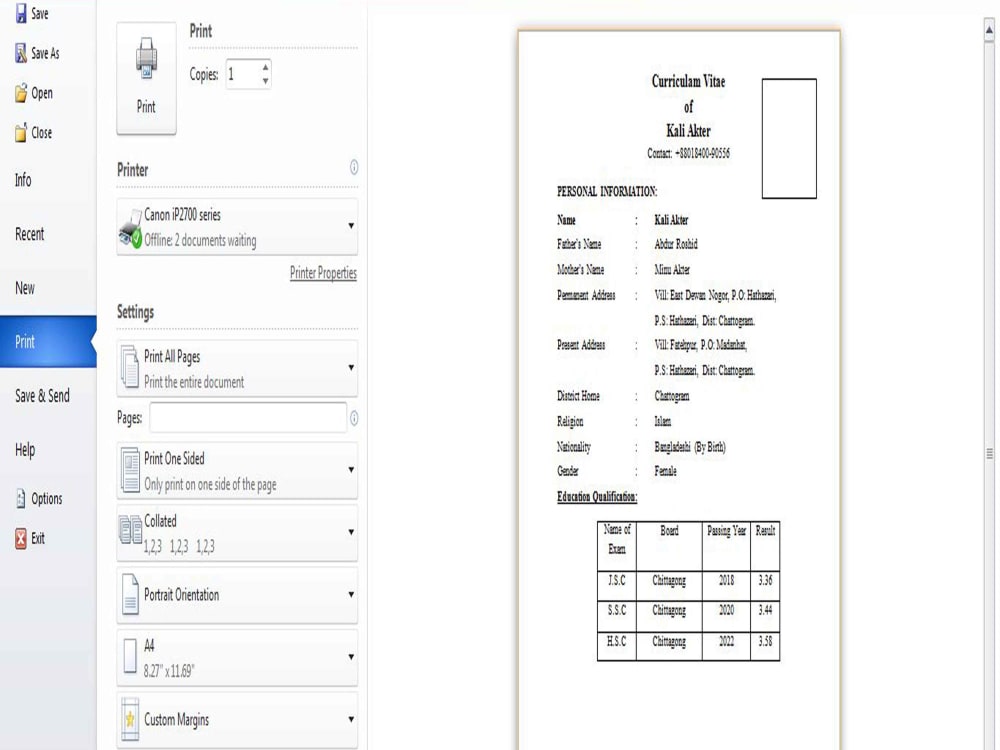Click the Options page icon
The height and width of the screenshot is (750, 1000).
pos(21,498)
